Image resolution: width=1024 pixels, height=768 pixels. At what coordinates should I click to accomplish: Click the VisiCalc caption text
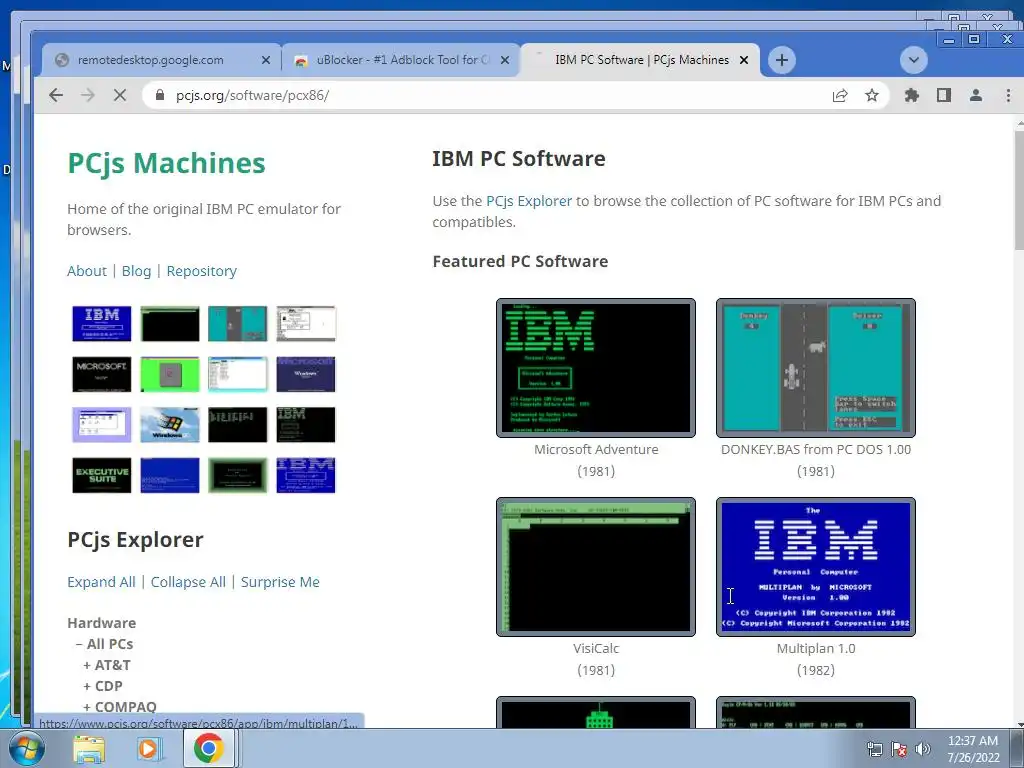[596, 648]
